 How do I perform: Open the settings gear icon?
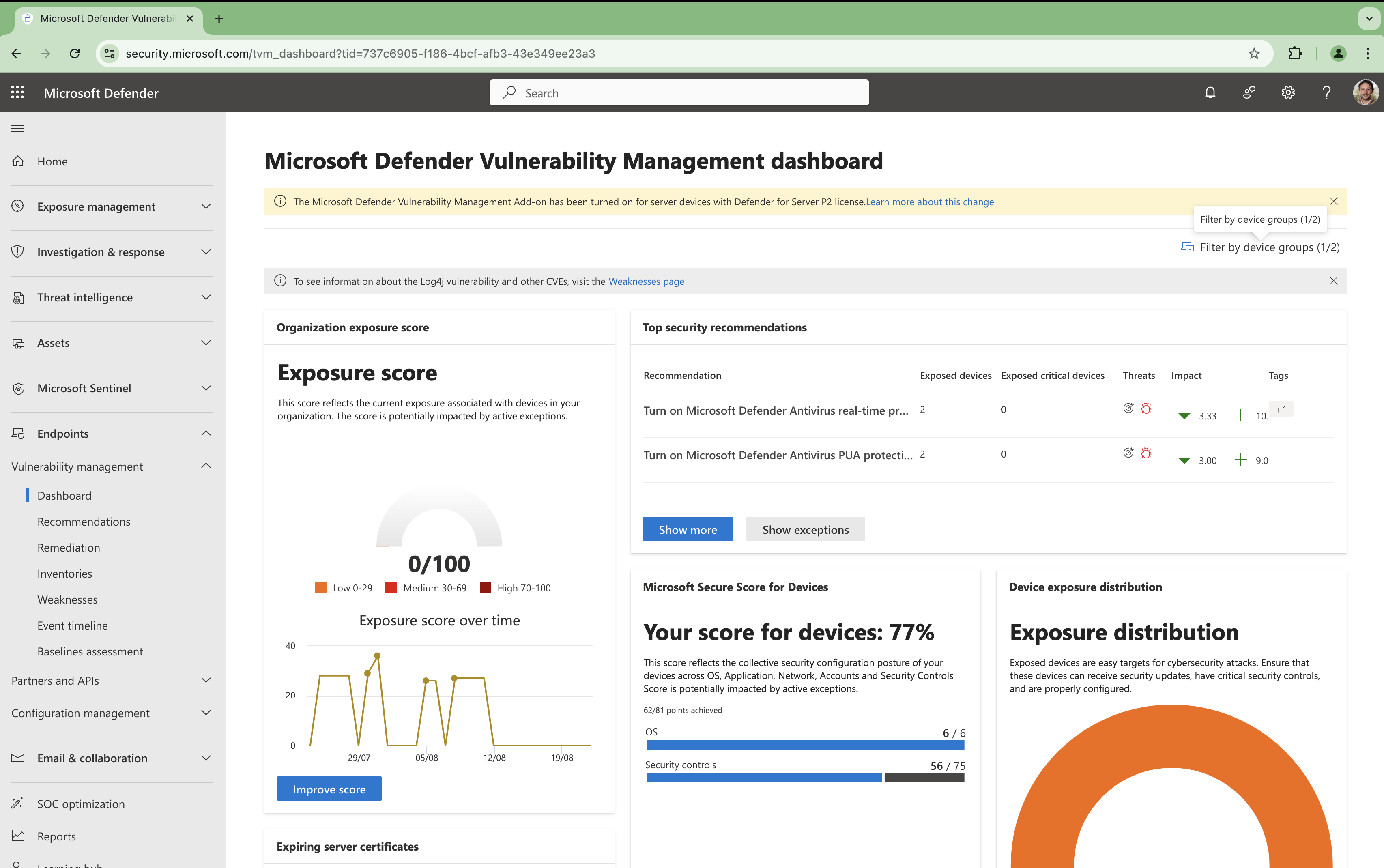[1288, 92]
